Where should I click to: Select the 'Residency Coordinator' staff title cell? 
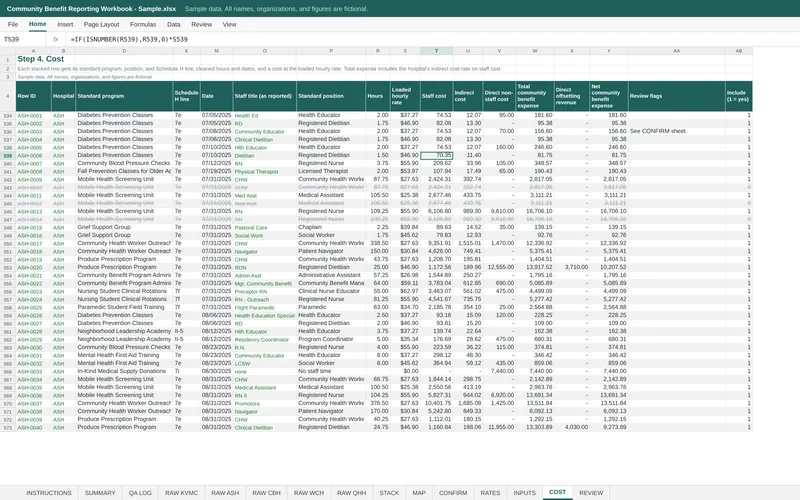pos(264,340)
